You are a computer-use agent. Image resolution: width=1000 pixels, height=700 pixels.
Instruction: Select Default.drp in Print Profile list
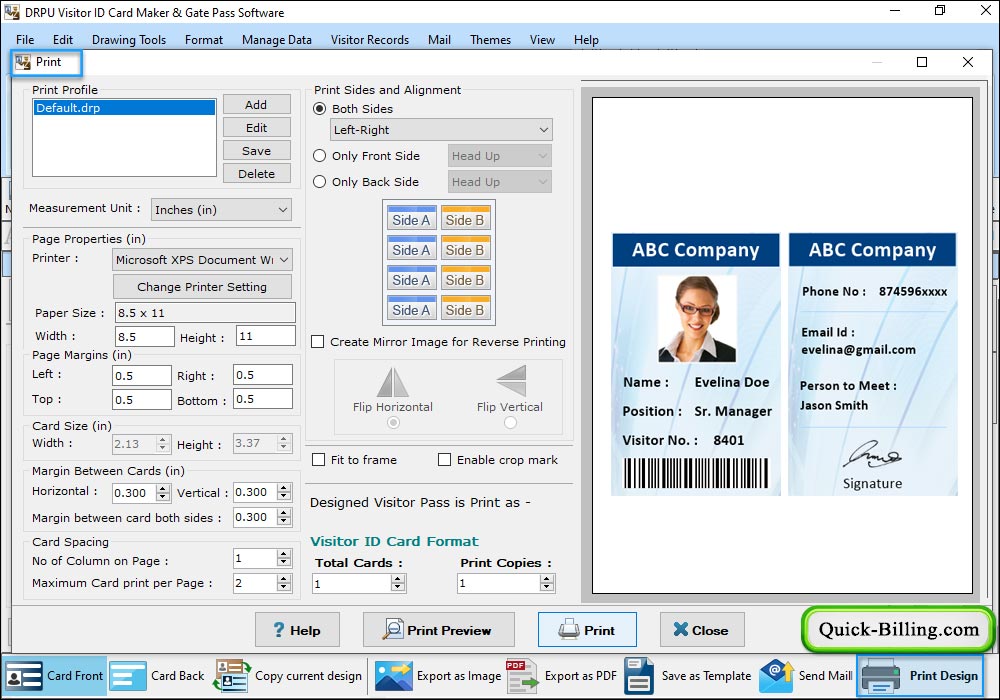click(x=124, y=108)
